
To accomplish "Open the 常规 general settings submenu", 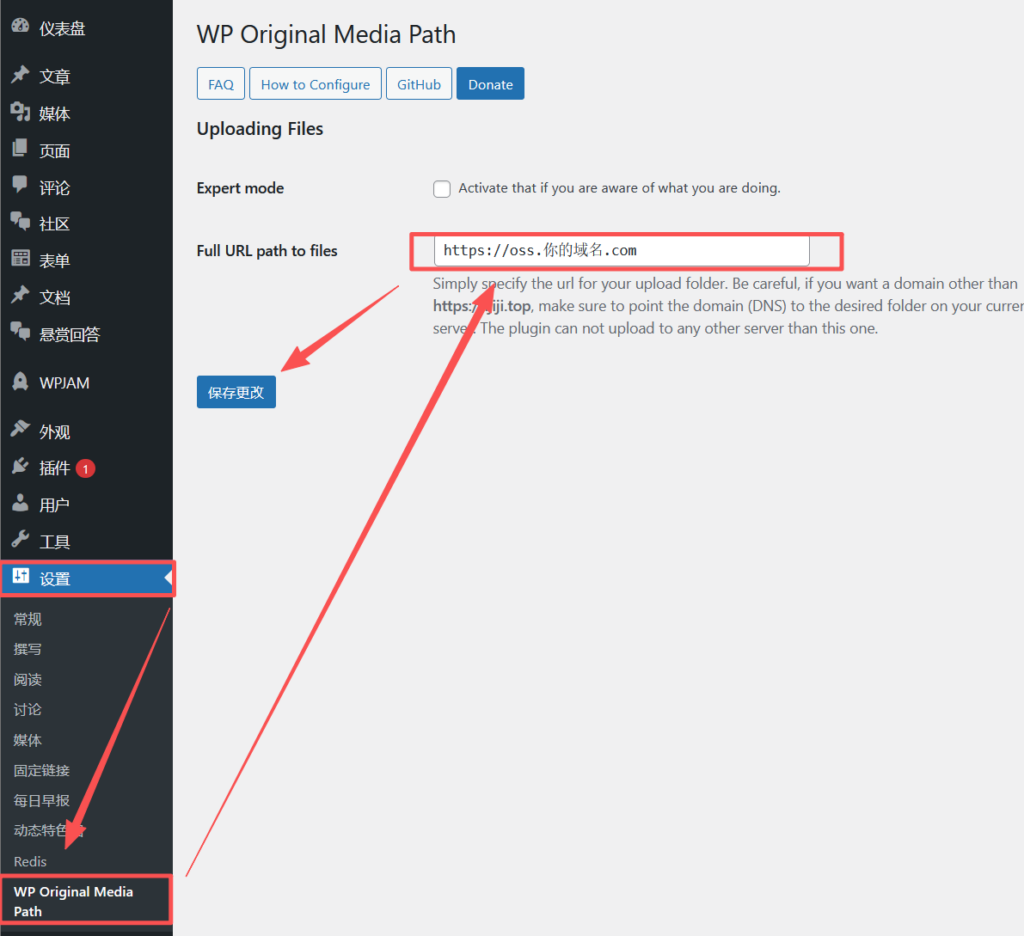I will click(x=28, y=619).
